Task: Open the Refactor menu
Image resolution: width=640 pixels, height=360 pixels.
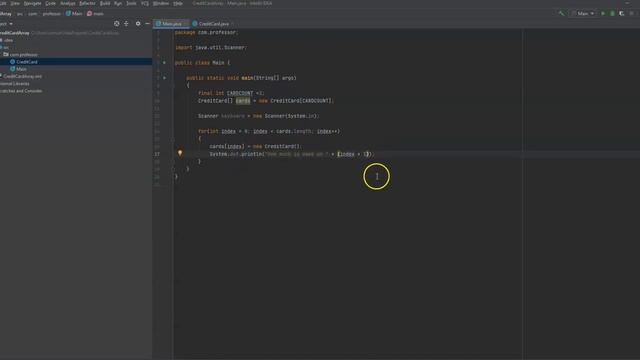Action: point(87,3)
